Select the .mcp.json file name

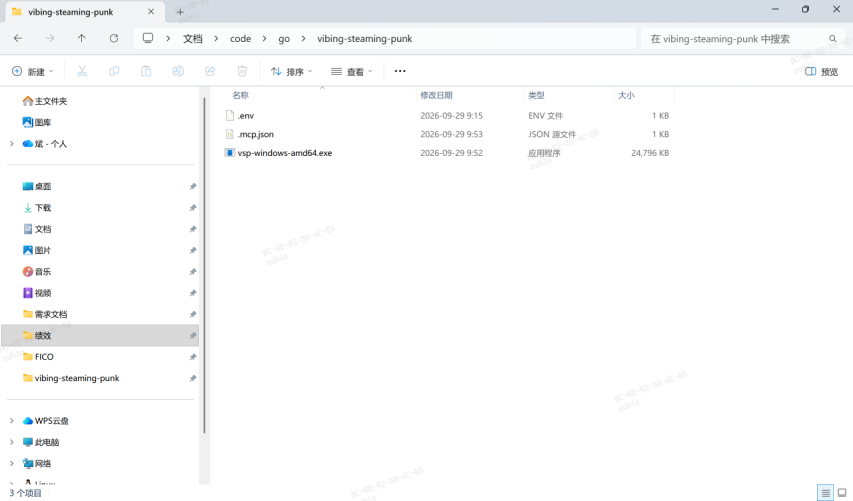[256, 134]
